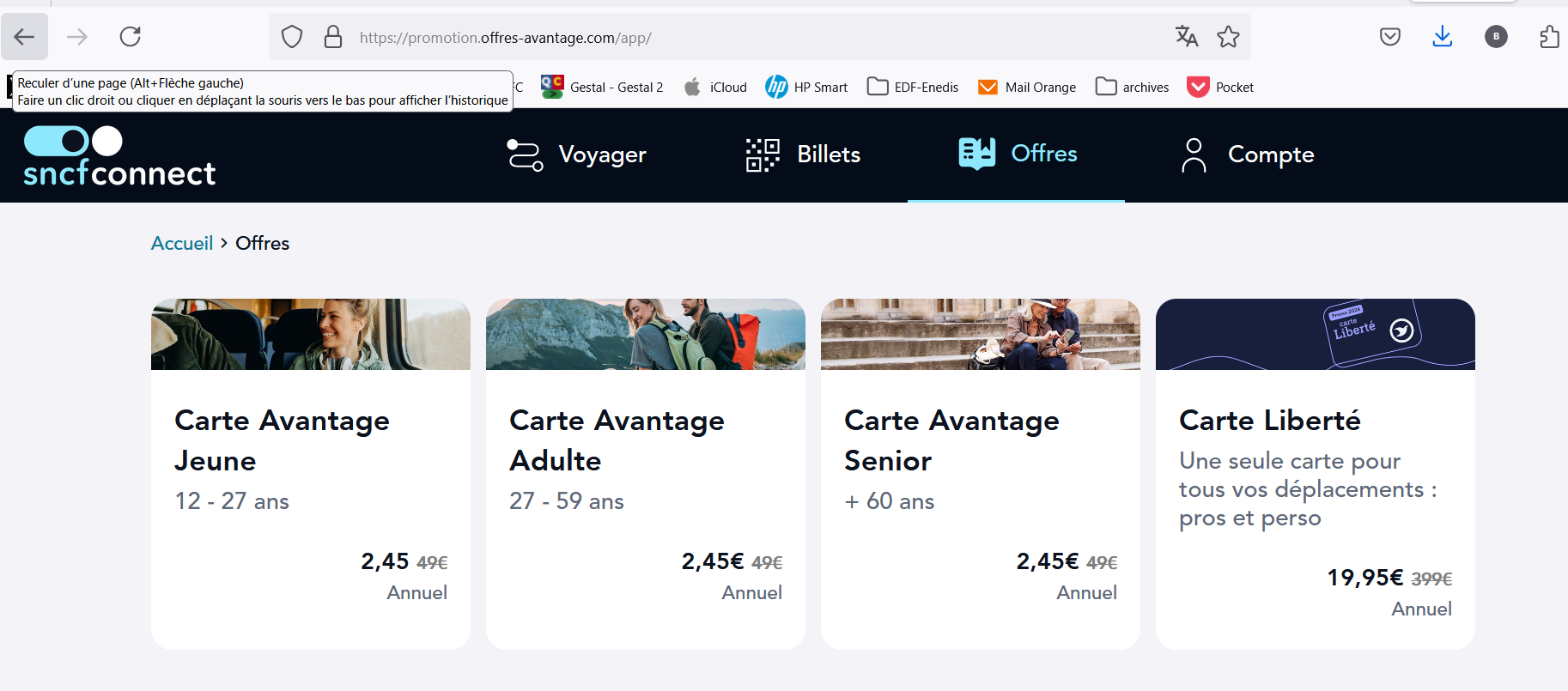1568x691 pixels.
Task: Click the Carte Liberté card illustration
Action: click(x=1316, y=334)
